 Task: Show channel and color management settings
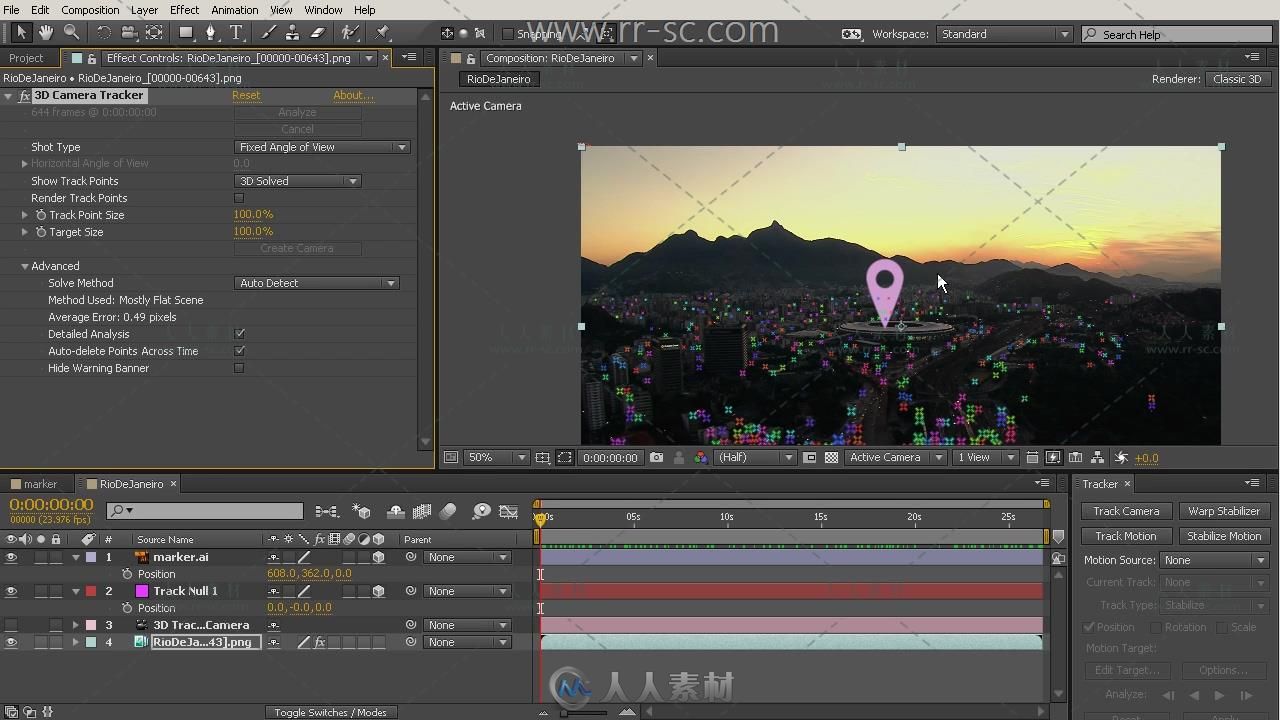point(700,458)
